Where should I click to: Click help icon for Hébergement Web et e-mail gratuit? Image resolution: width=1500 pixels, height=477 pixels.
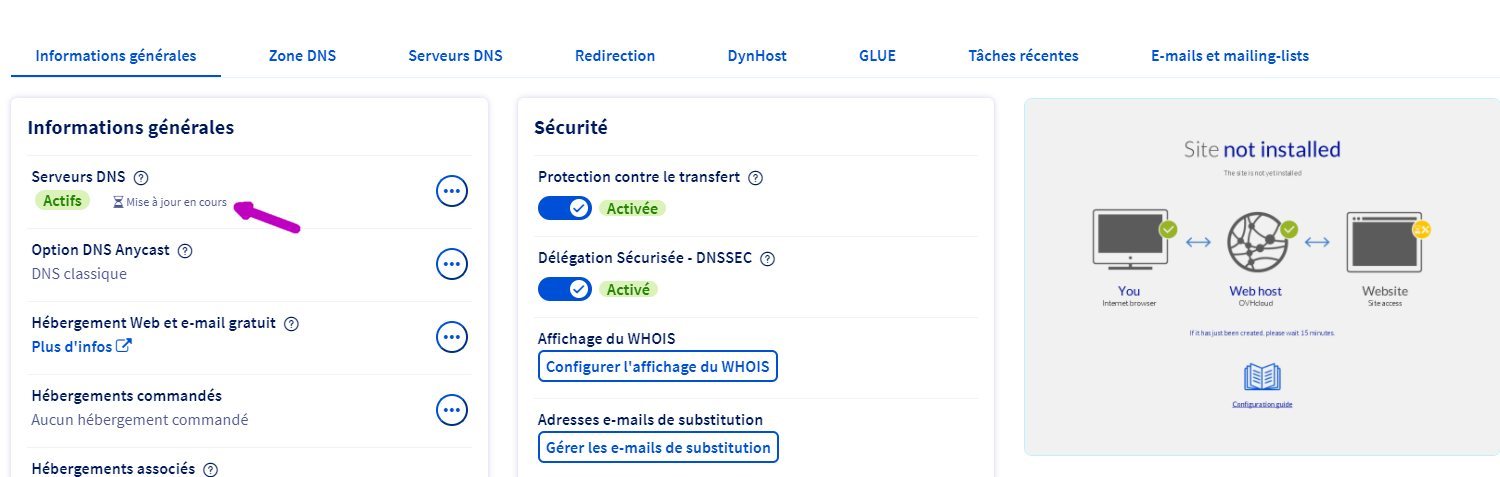tap(292, 324)
